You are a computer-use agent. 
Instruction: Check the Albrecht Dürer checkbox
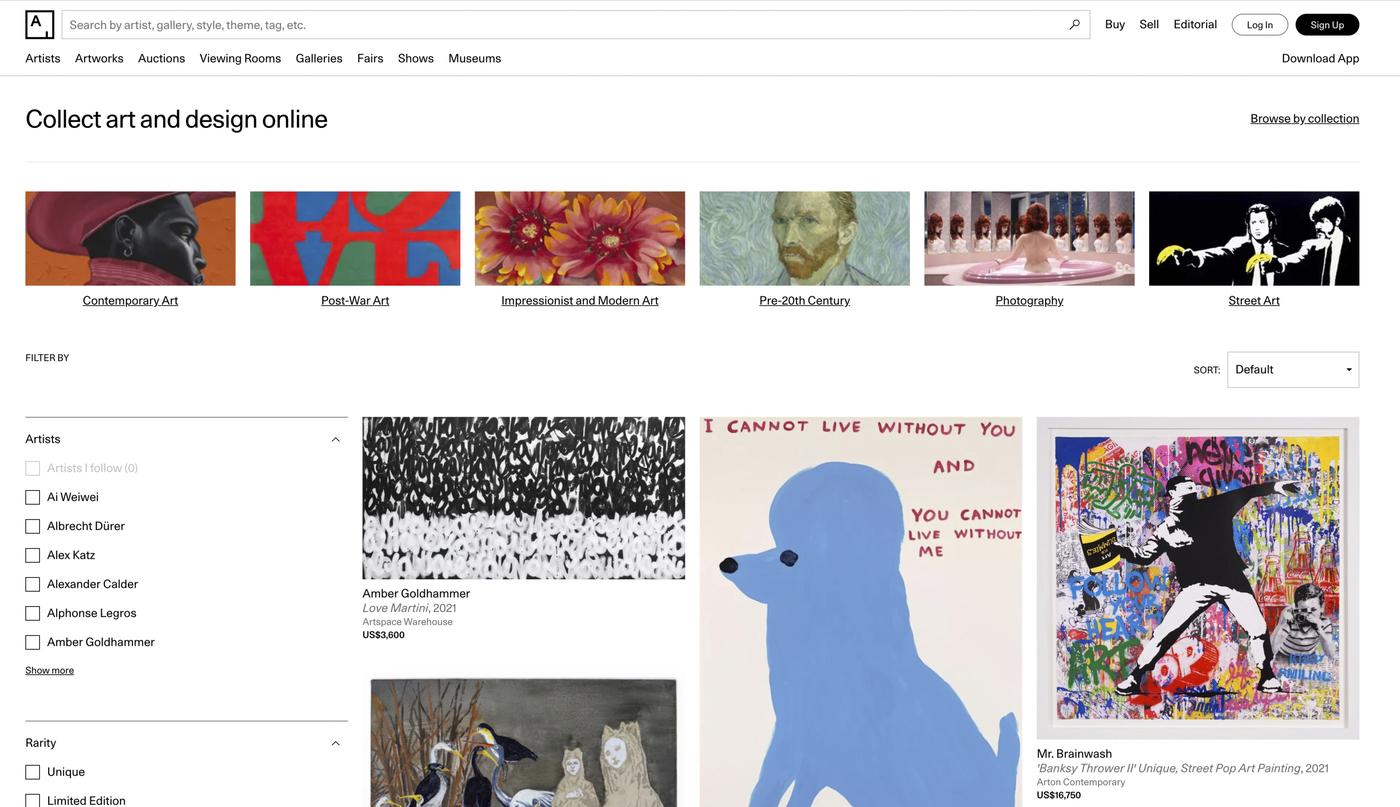(32, 526)
